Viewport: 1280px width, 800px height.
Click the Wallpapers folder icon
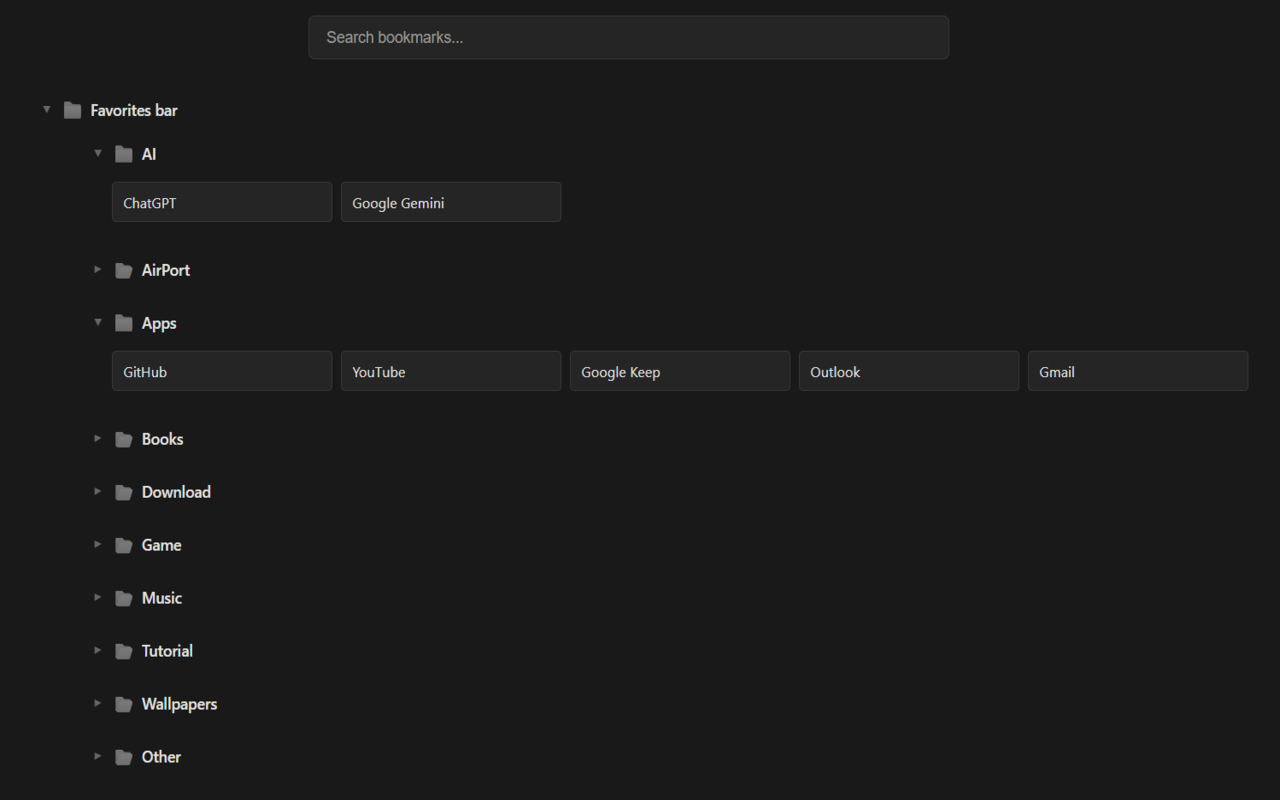124,704
